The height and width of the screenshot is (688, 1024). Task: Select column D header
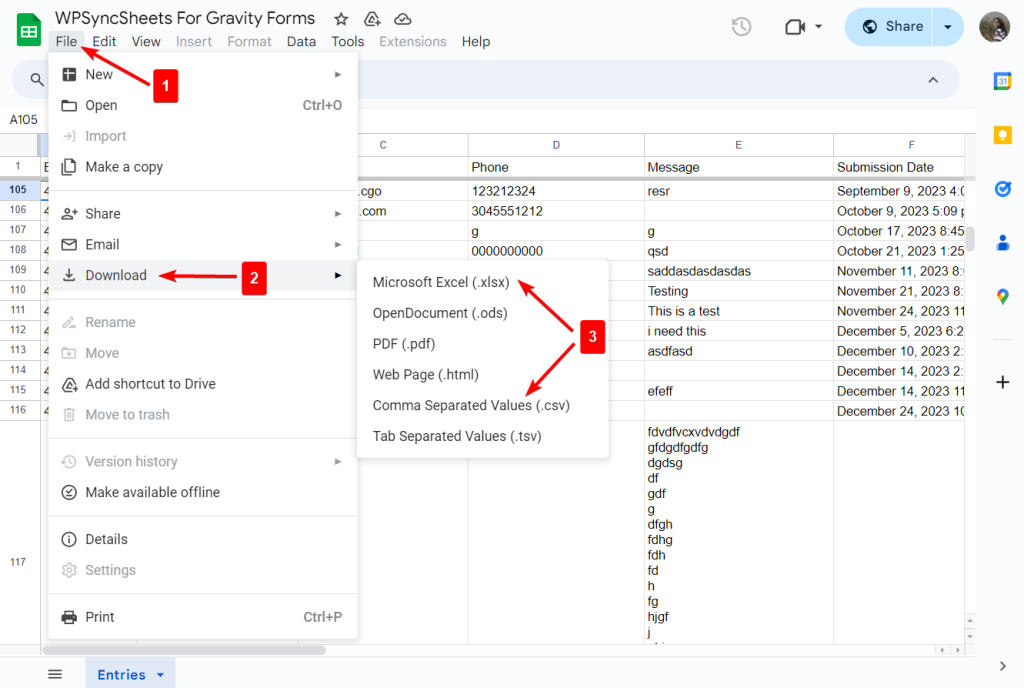[x=556, y=145]
